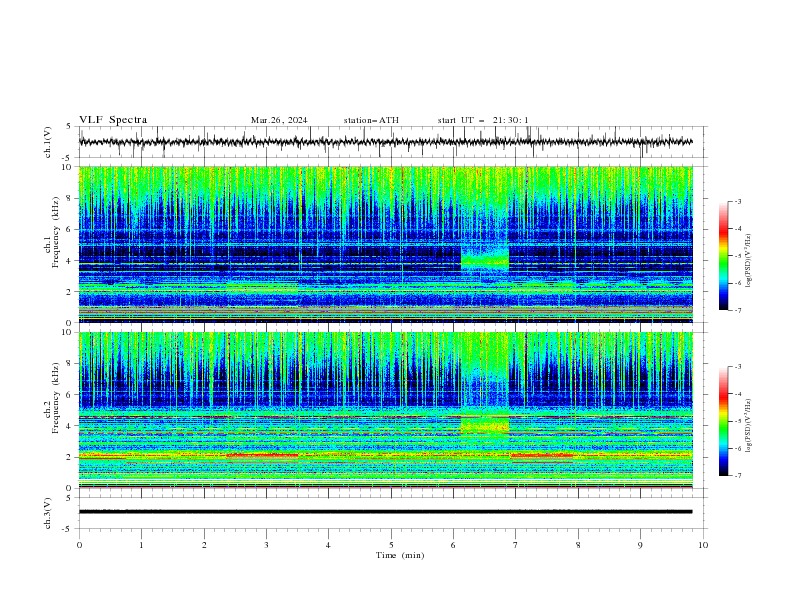
Task: Click the green noise burst in ch.2 spectrogram
Action: [x=485, y=424]
